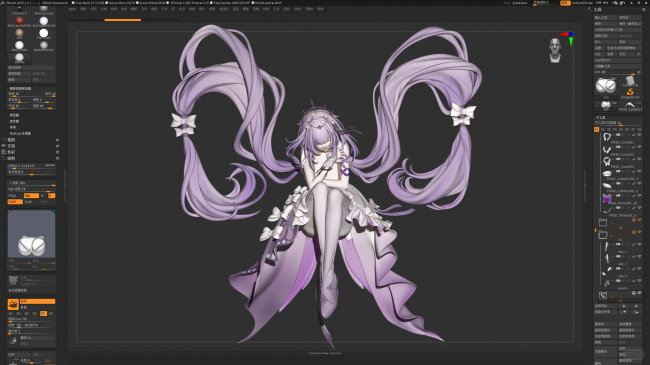This screenshot has height=365, width=650.
Task: Adjust the Rgb intensity slider
Action: pos(31,190)
